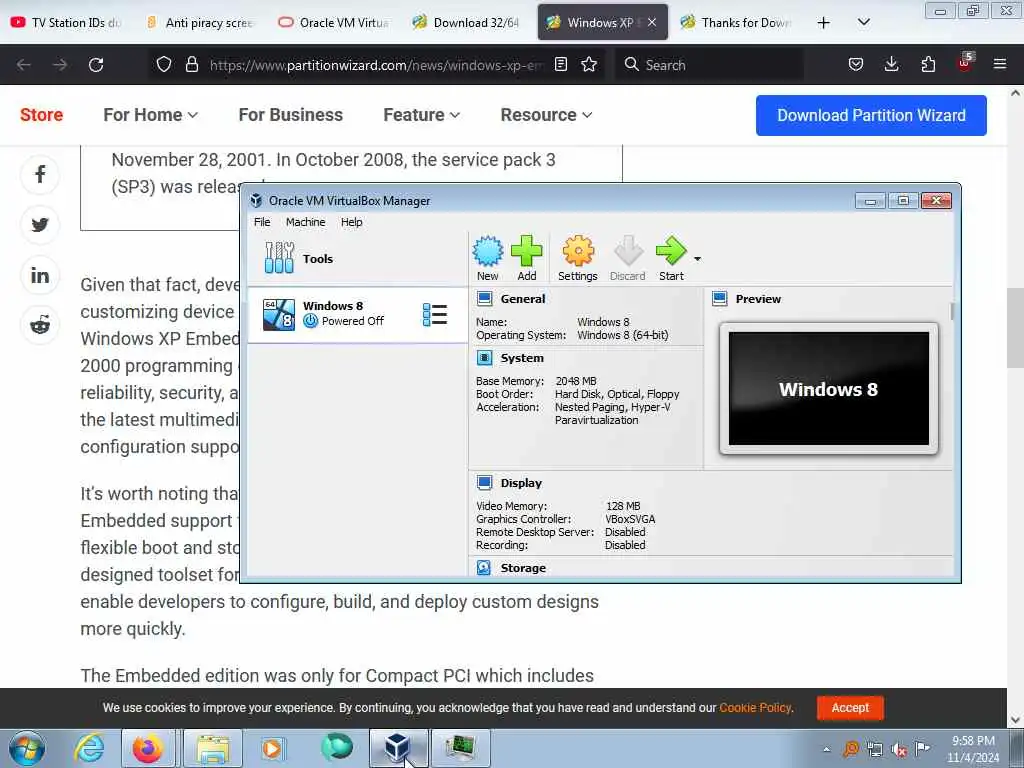Select Tools in VirtualBox sidebar

[x=357, y=259]
